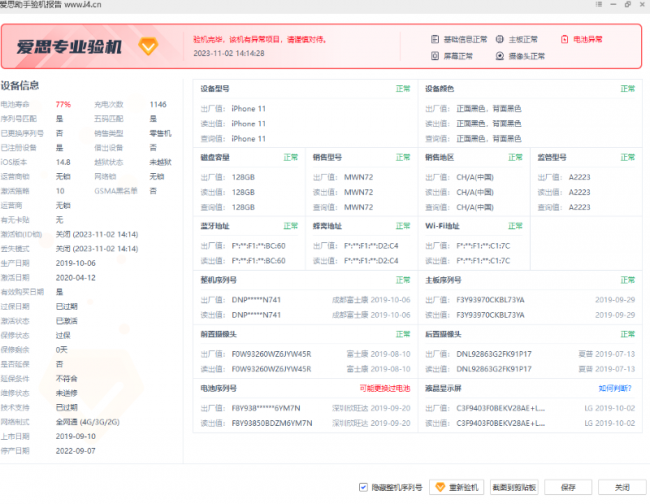
Task: Open the title bar menu list icon
Action: point(599,4)
